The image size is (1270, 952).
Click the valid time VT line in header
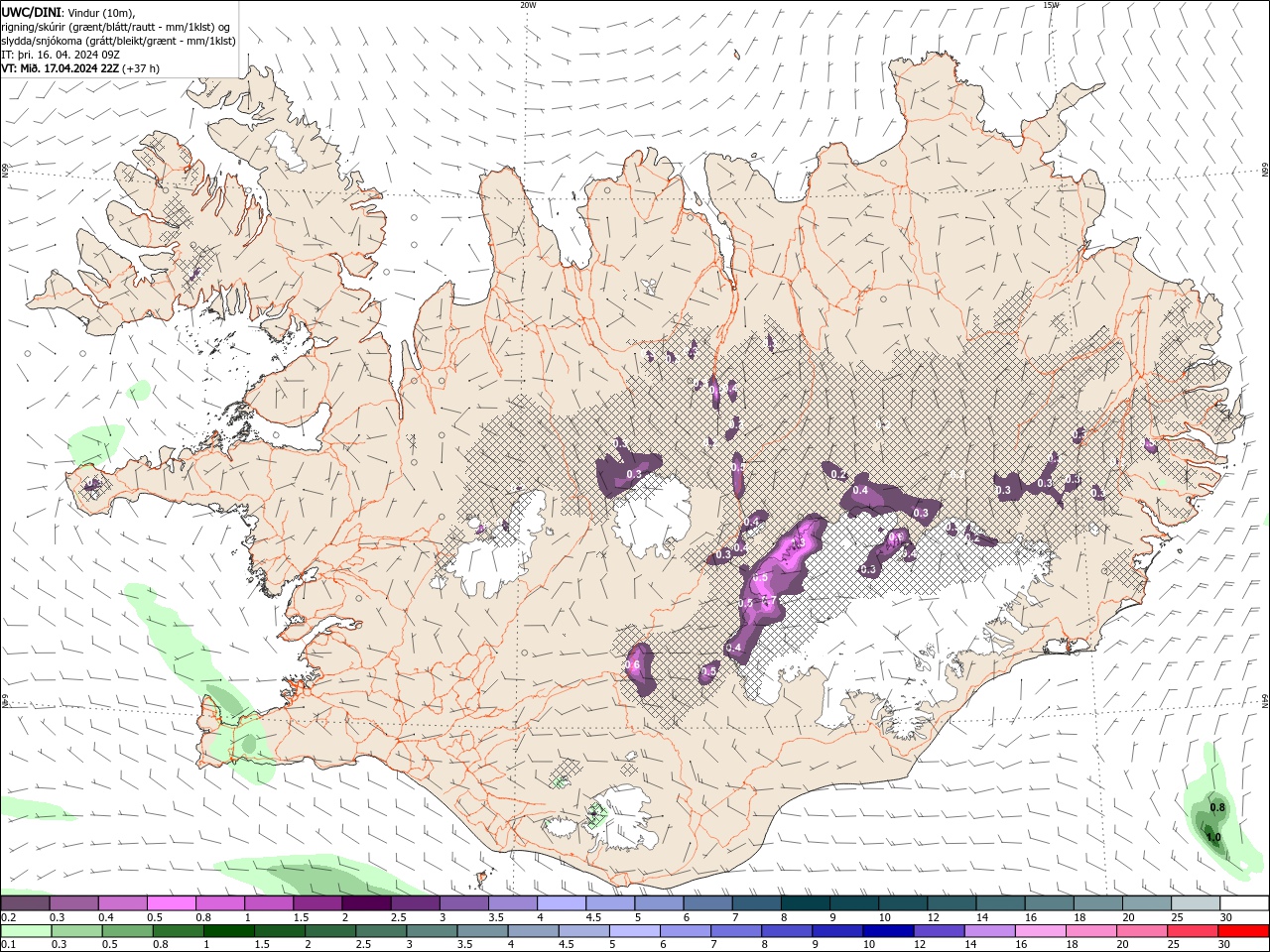[x=80, y=68]
